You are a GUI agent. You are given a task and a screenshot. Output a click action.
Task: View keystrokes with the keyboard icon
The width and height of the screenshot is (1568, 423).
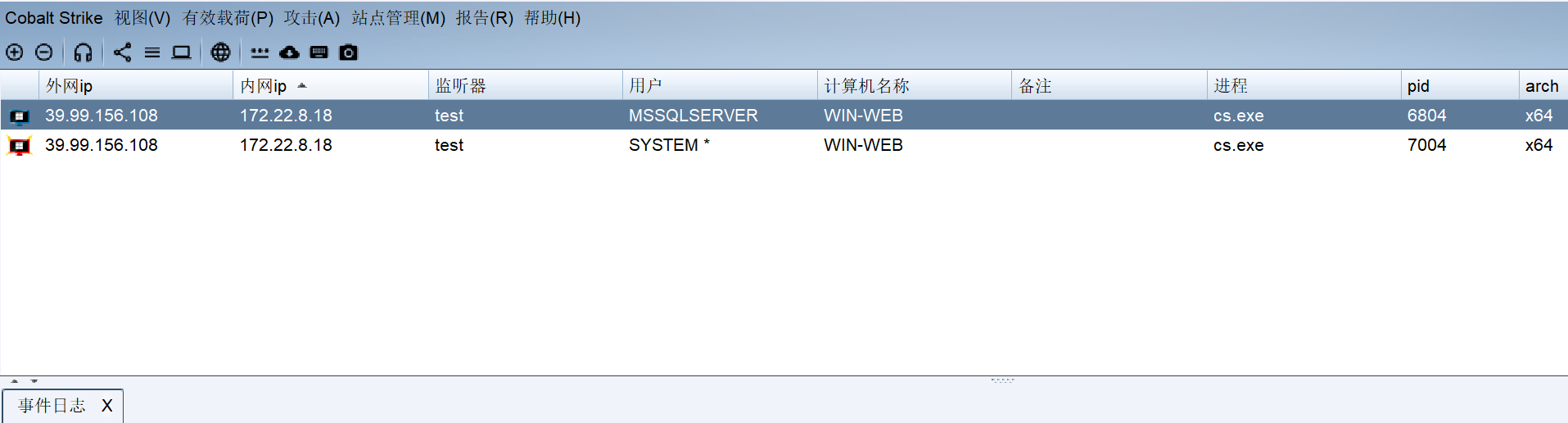pyautogui.click(x=319, y=52)
